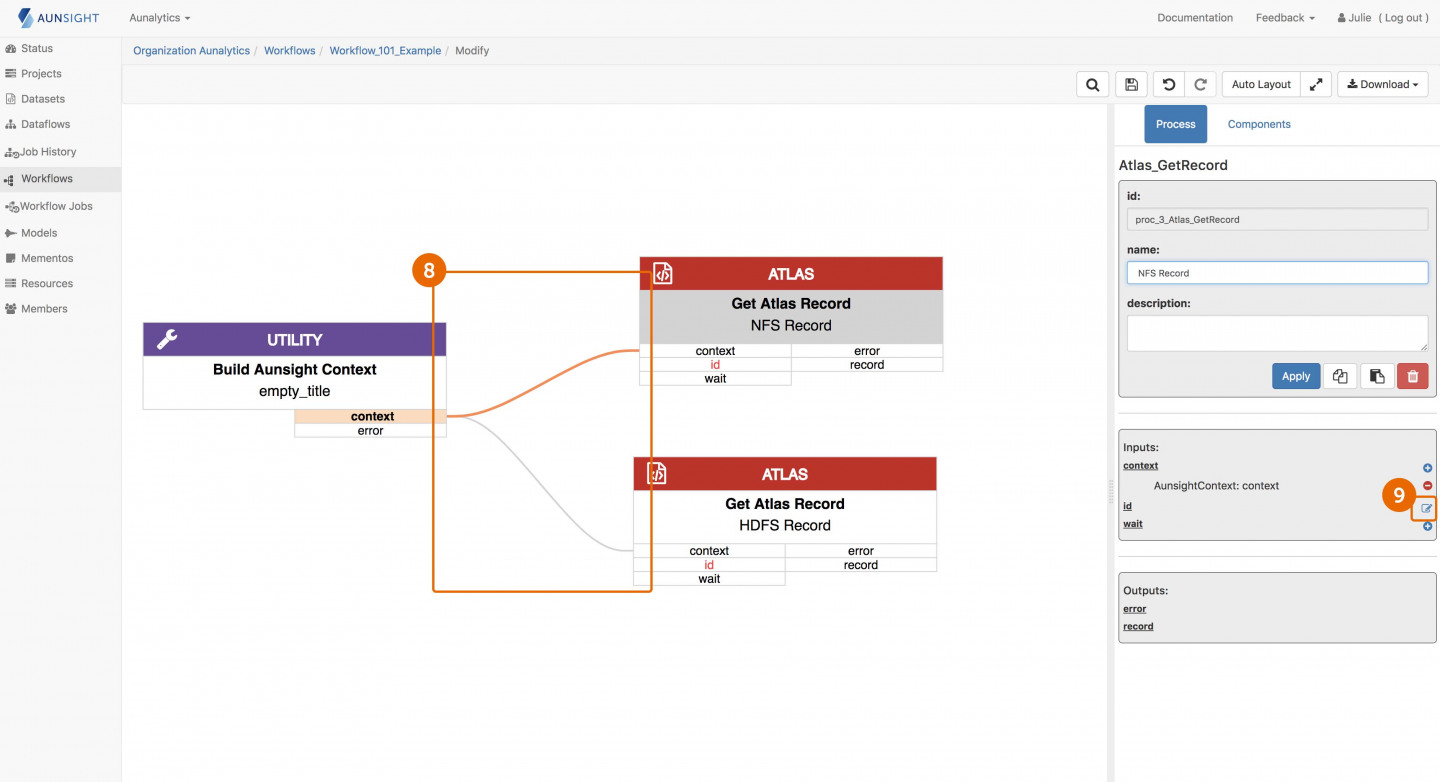This screenshot has width=1440, height=782.
Task: Click the wait input label in Inputs
Action: pos(1133,524)
